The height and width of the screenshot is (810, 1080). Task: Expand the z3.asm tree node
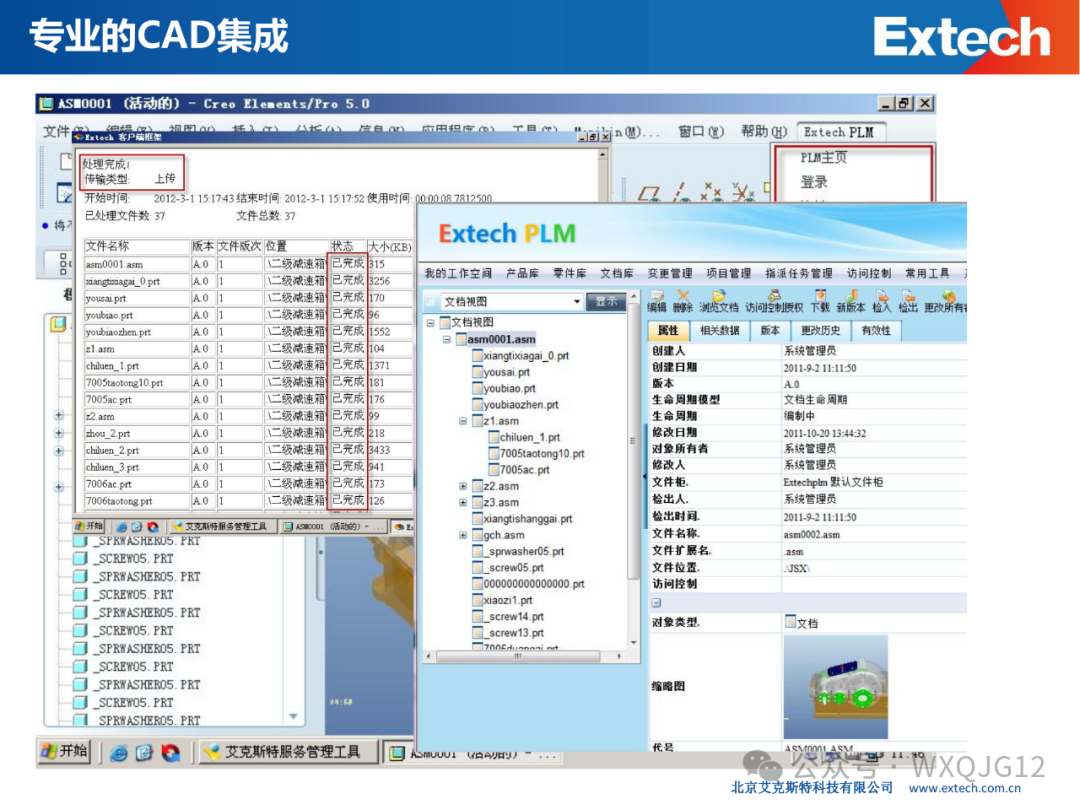(463, 502)
